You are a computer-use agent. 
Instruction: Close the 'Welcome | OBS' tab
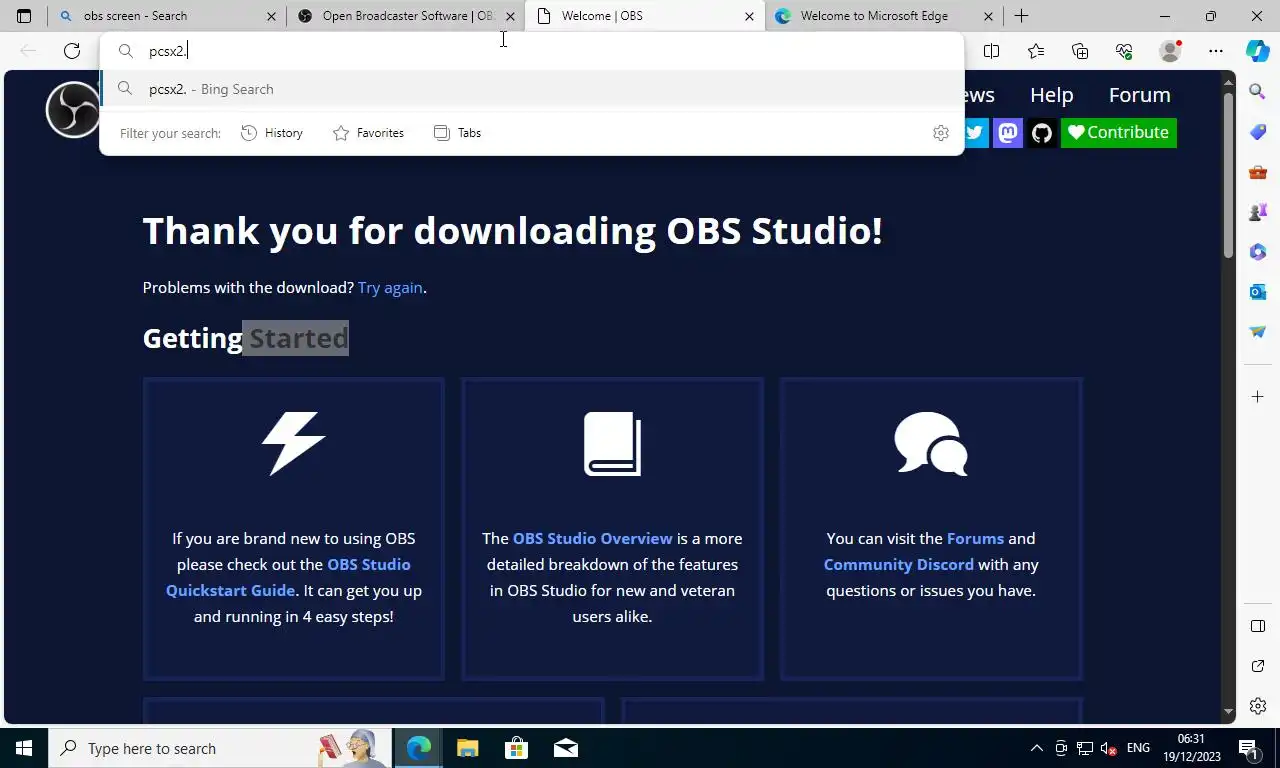749,16
